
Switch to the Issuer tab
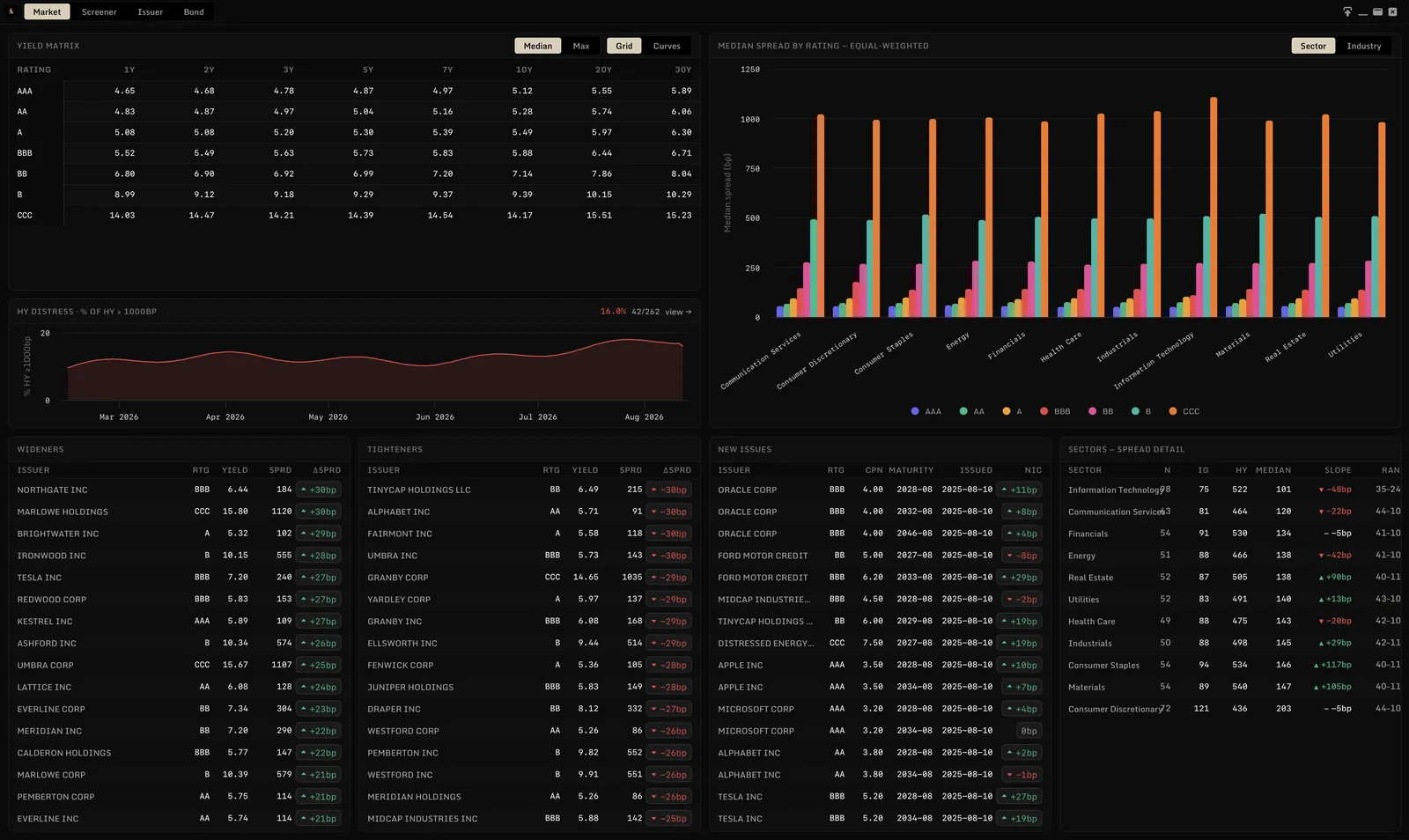[151, 11]
